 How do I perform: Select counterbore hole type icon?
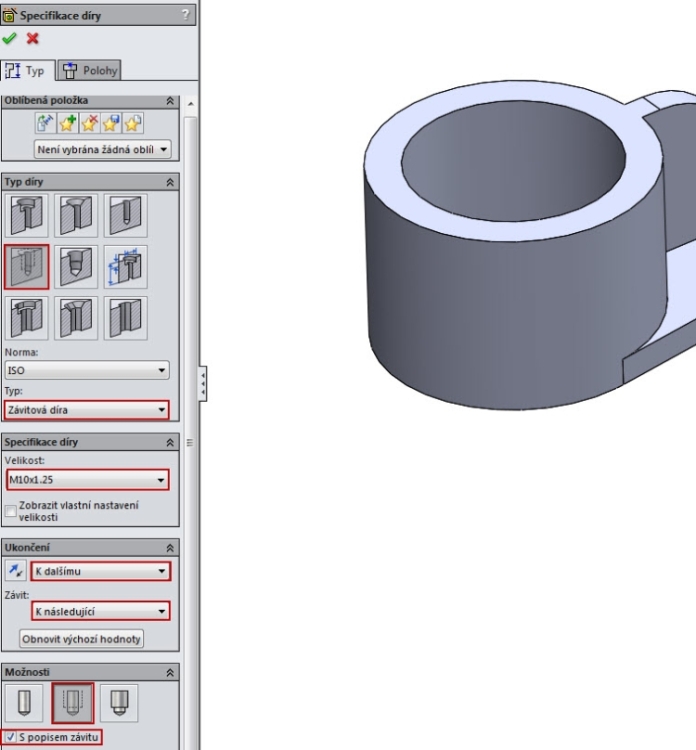27,215
